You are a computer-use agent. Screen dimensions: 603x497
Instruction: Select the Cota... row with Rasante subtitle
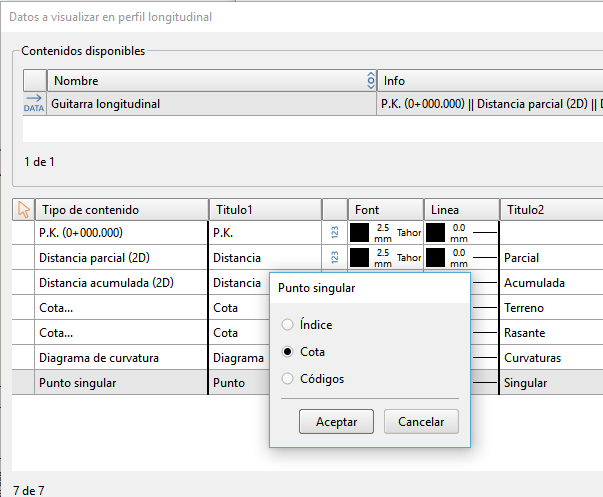click(x=121, y=332)
